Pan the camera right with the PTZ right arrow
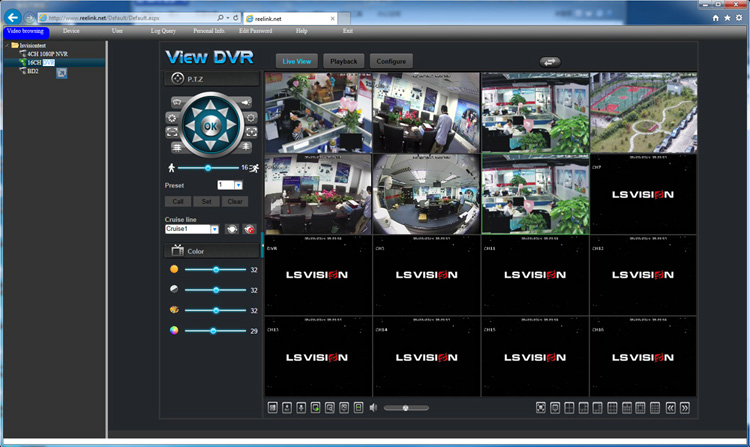The width and height of the screenshot is (750, 447). pyautogui.click(x=231, y=125)
